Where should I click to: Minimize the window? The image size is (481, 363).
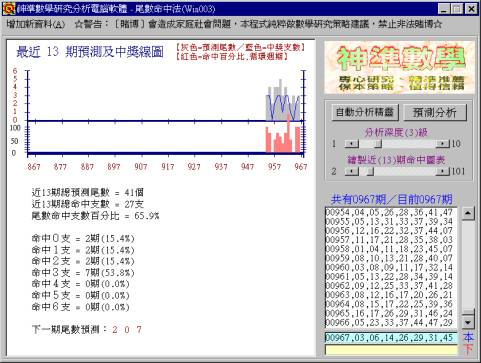444,9
